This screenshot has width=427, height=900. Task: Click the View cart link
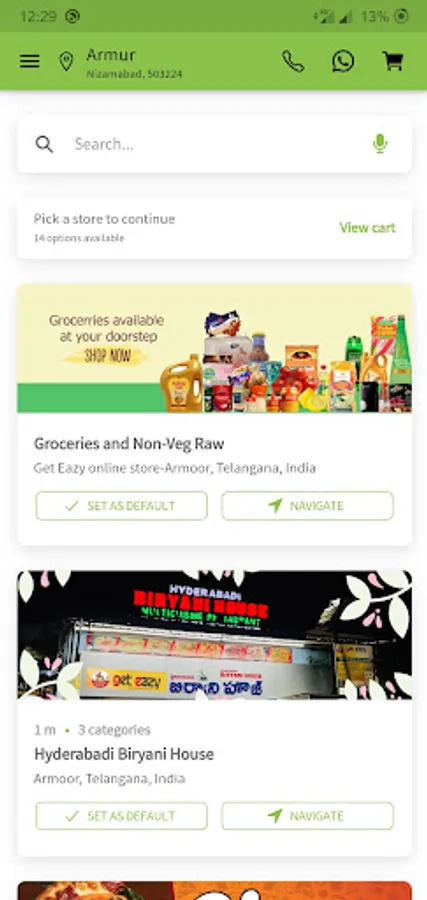pyautogui.click(x=367, y=228)
